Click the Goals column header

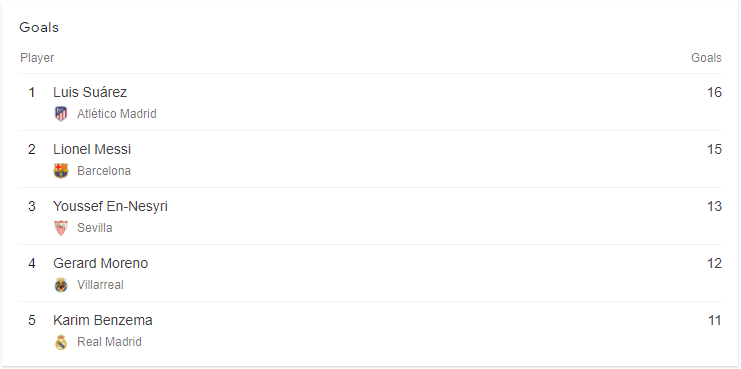(x=707, y=58)
